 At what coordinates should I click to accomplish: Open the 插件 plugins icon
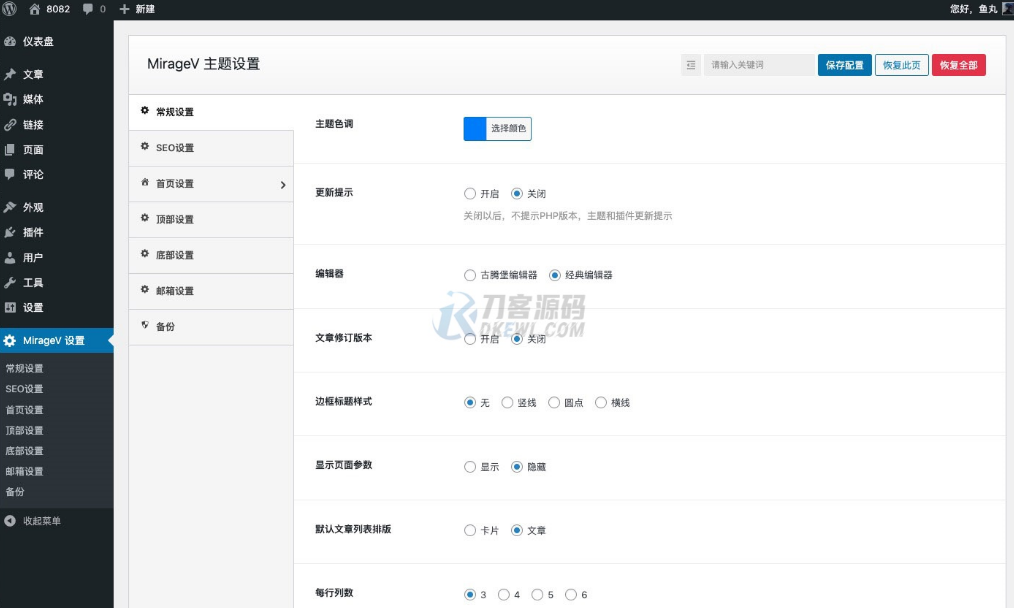coord(10,232)
